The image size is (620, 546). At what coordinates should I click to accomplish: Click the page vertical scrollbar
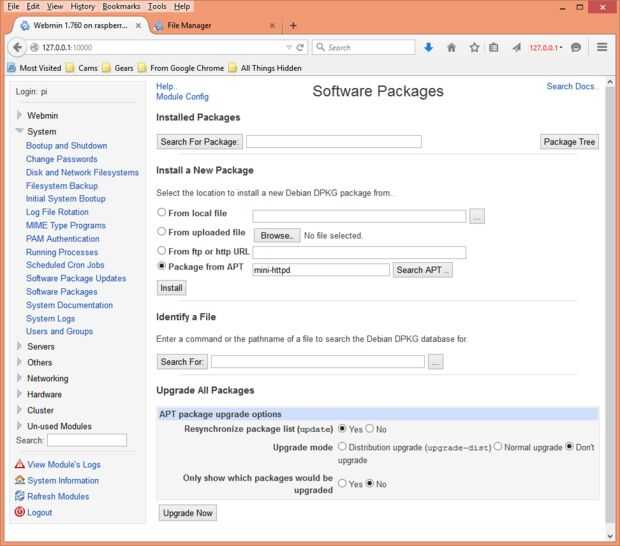click(611, 300)
